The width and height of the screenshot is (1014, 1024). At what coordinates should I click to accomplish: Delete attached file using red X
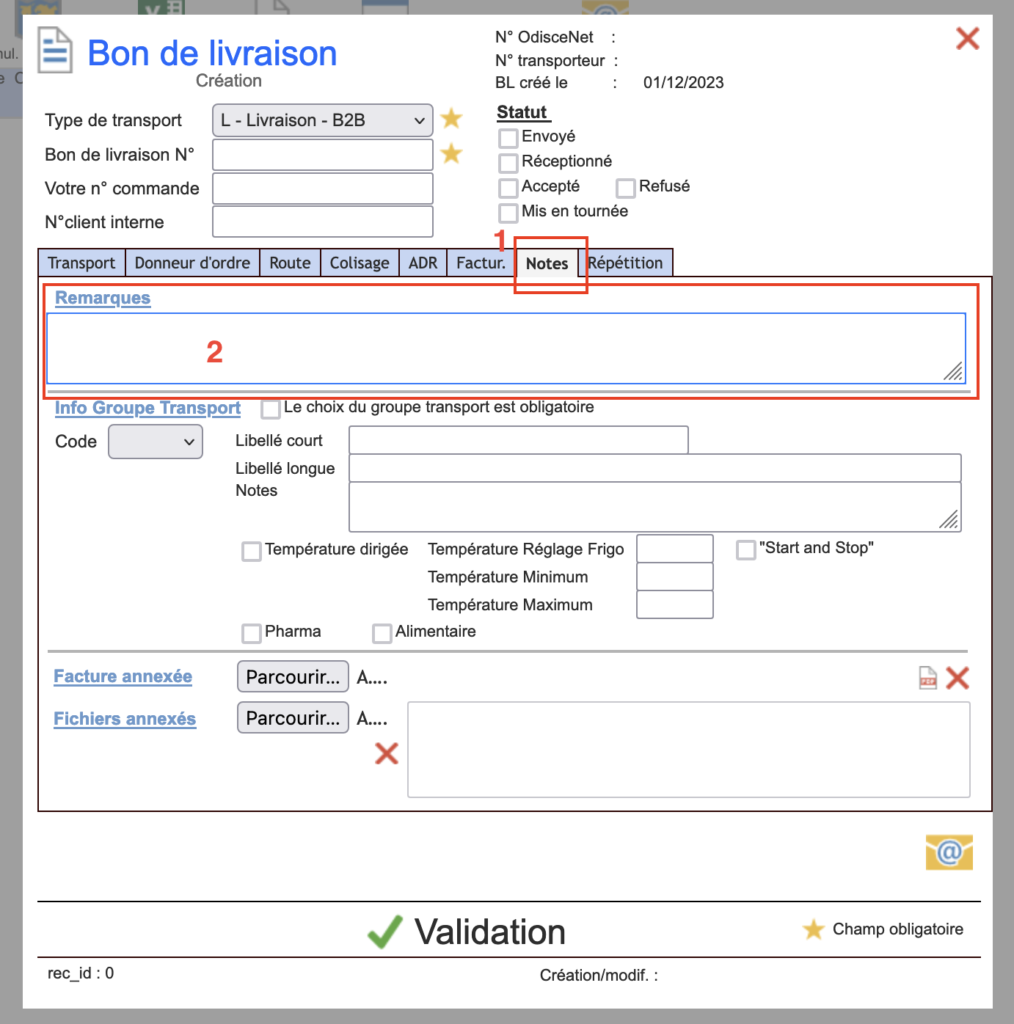pos(386,753)
